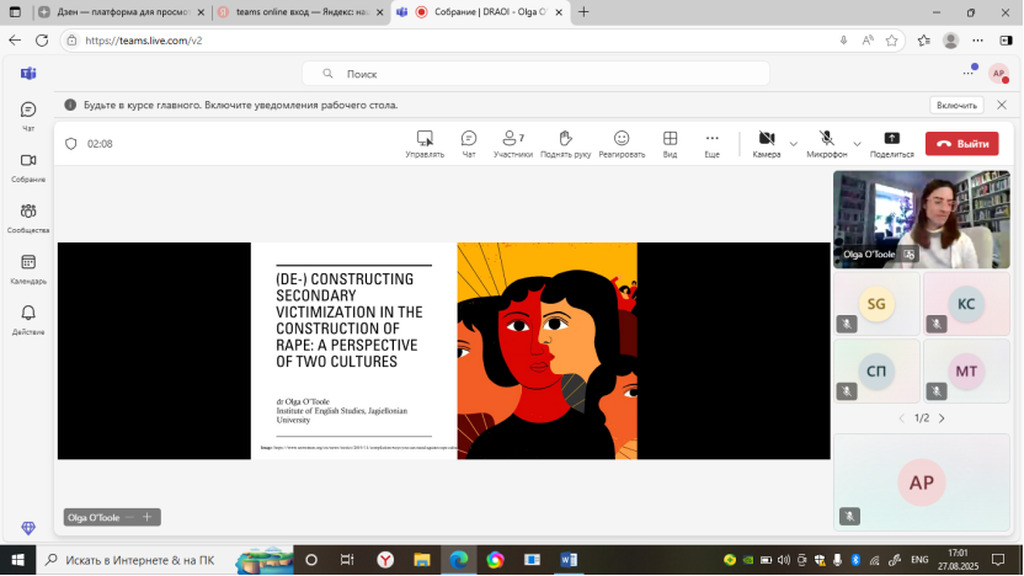
Task: Open the Reactions smiley icon
Action: coord(621,143)
